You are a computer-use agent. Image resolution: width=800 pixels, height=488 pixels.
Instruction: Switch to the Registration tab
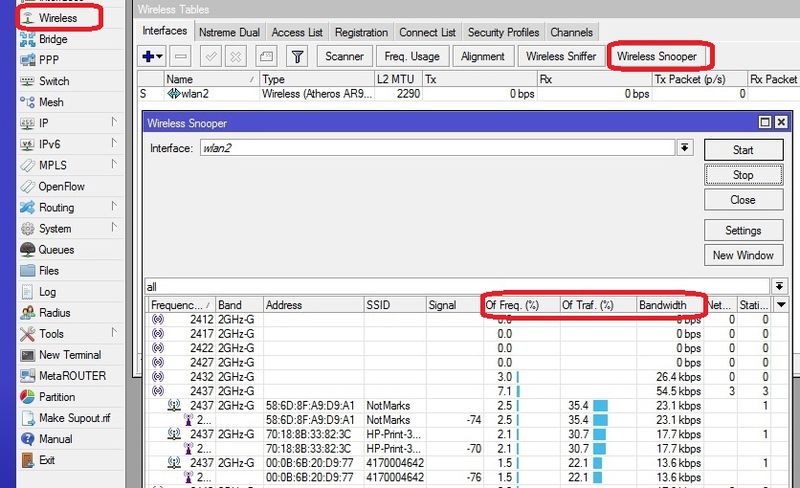click(361, 32)
